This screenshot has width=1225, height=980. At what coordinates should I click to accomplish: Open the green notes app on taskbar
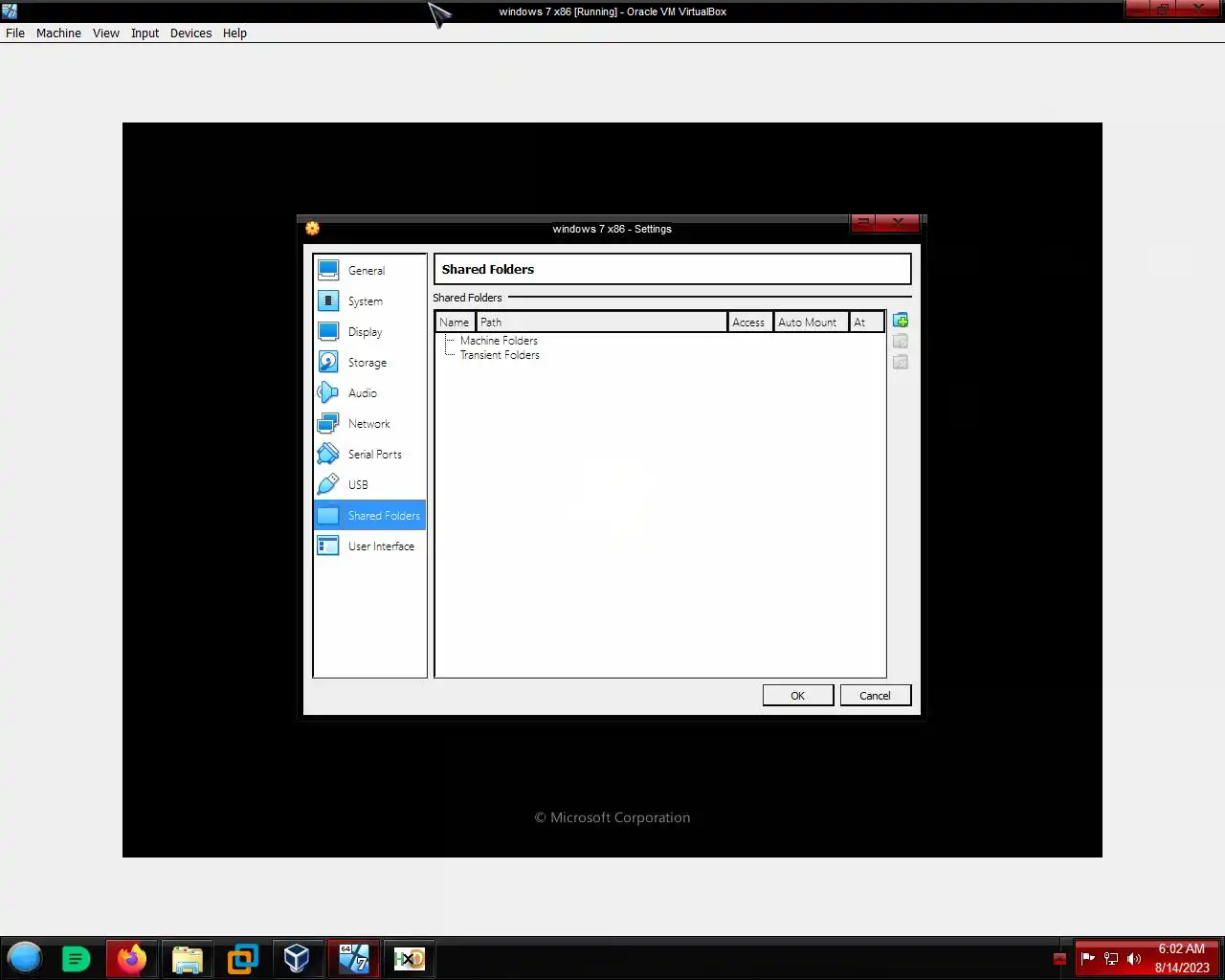[x=76, y=958]
